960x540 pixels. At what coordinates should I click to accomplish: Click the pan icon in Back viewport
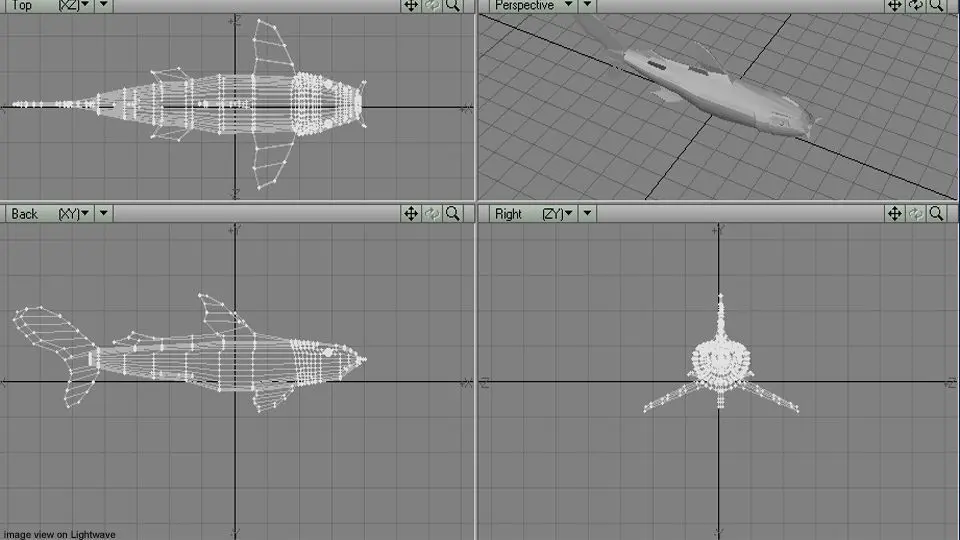point(411,213)
